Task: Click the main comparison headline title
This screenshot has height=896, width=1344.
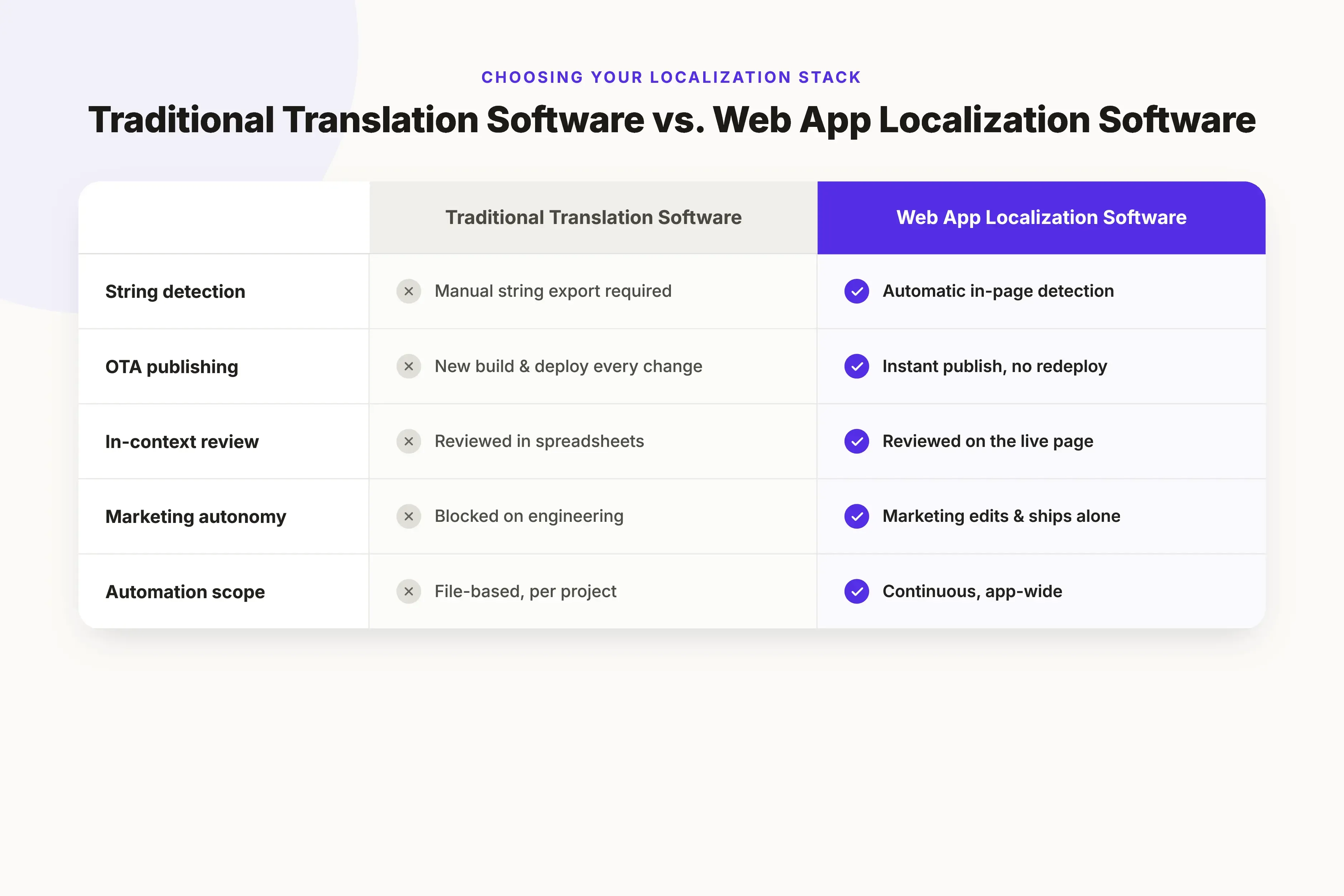Action: (x=672, y=120)
